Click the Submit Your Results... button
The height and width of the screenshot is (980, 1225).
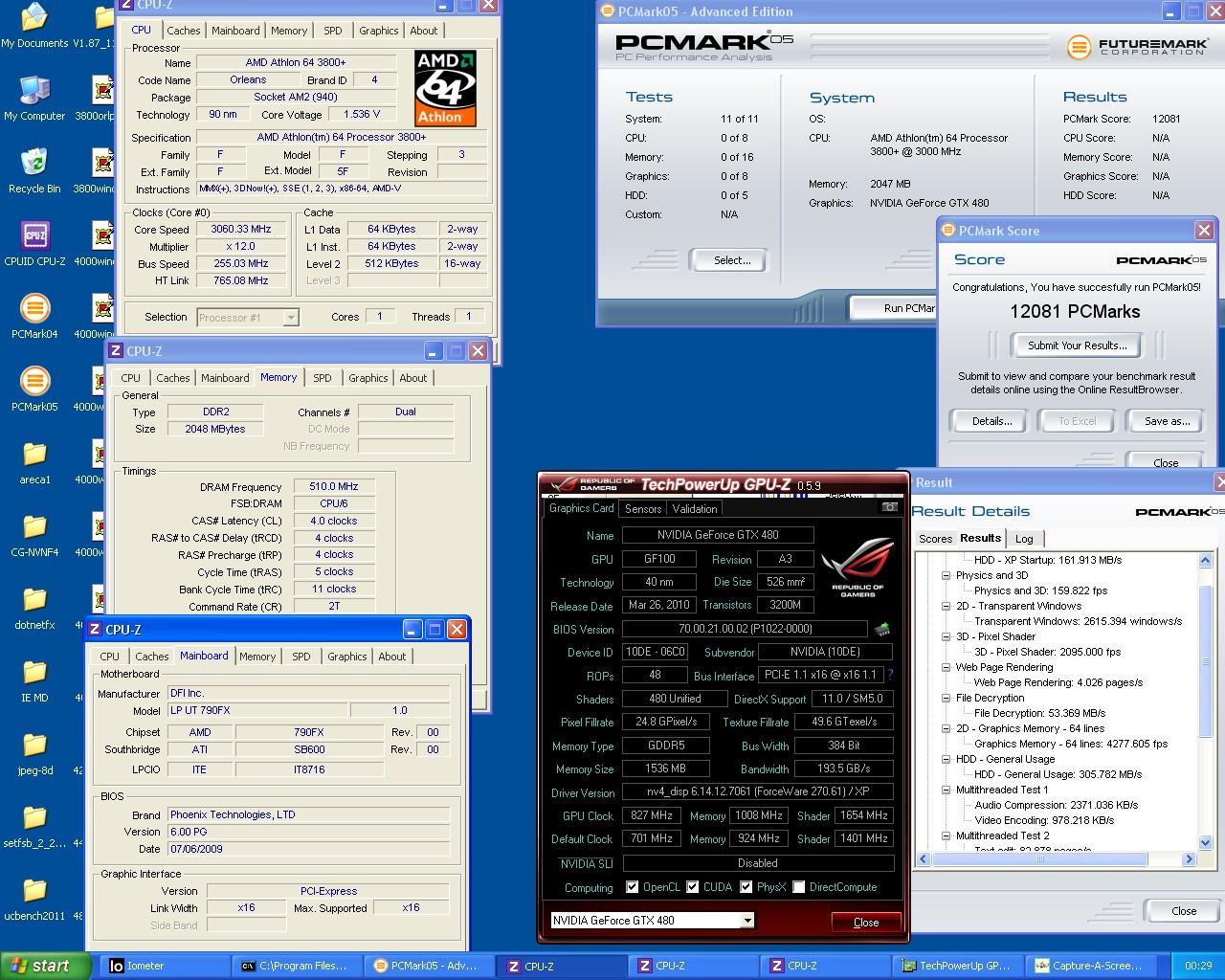tap(1078, 345)
